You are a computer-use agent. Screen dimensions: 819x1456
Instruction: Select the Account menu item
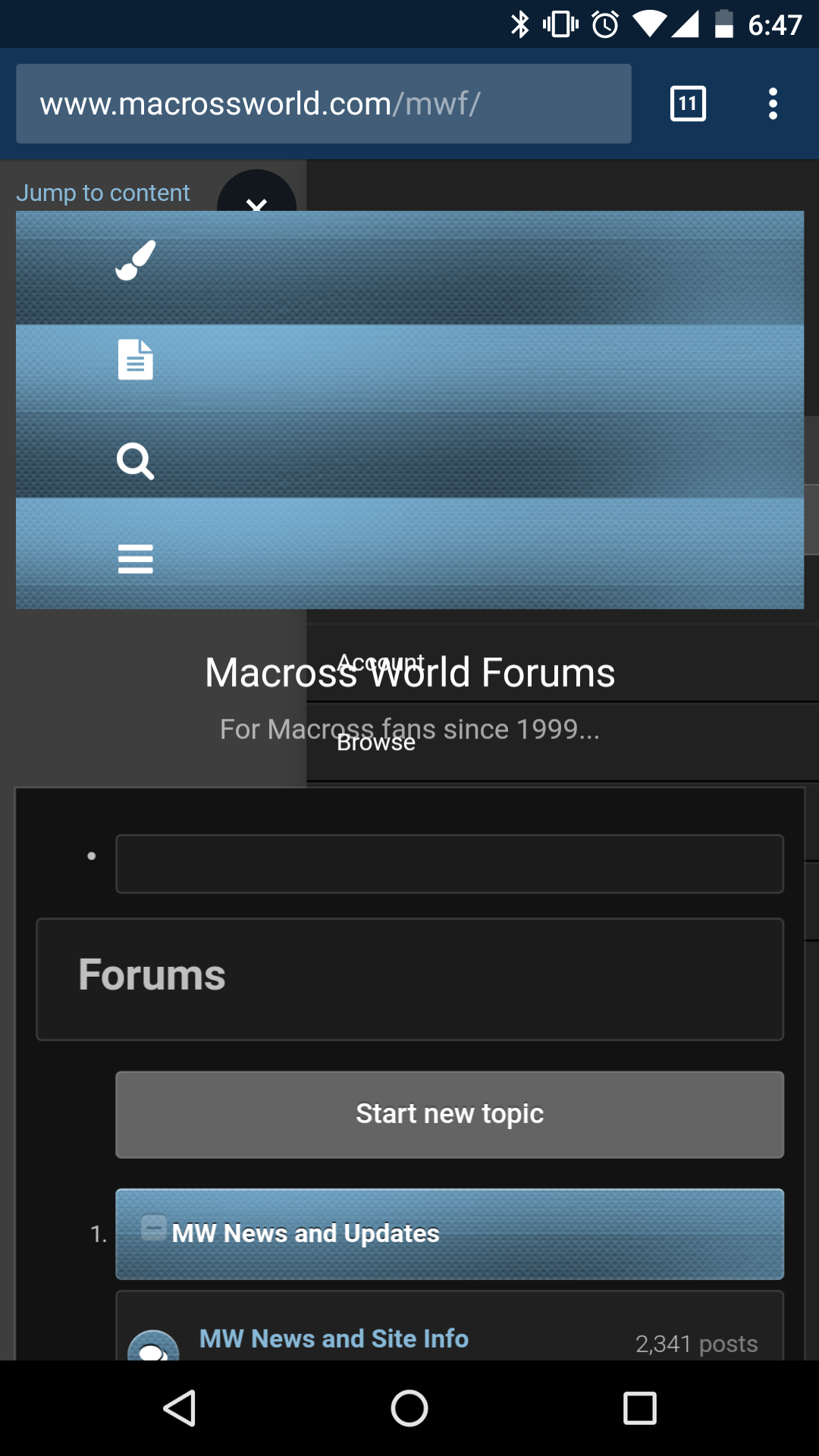pyautogui.click(x=381, y=663)
